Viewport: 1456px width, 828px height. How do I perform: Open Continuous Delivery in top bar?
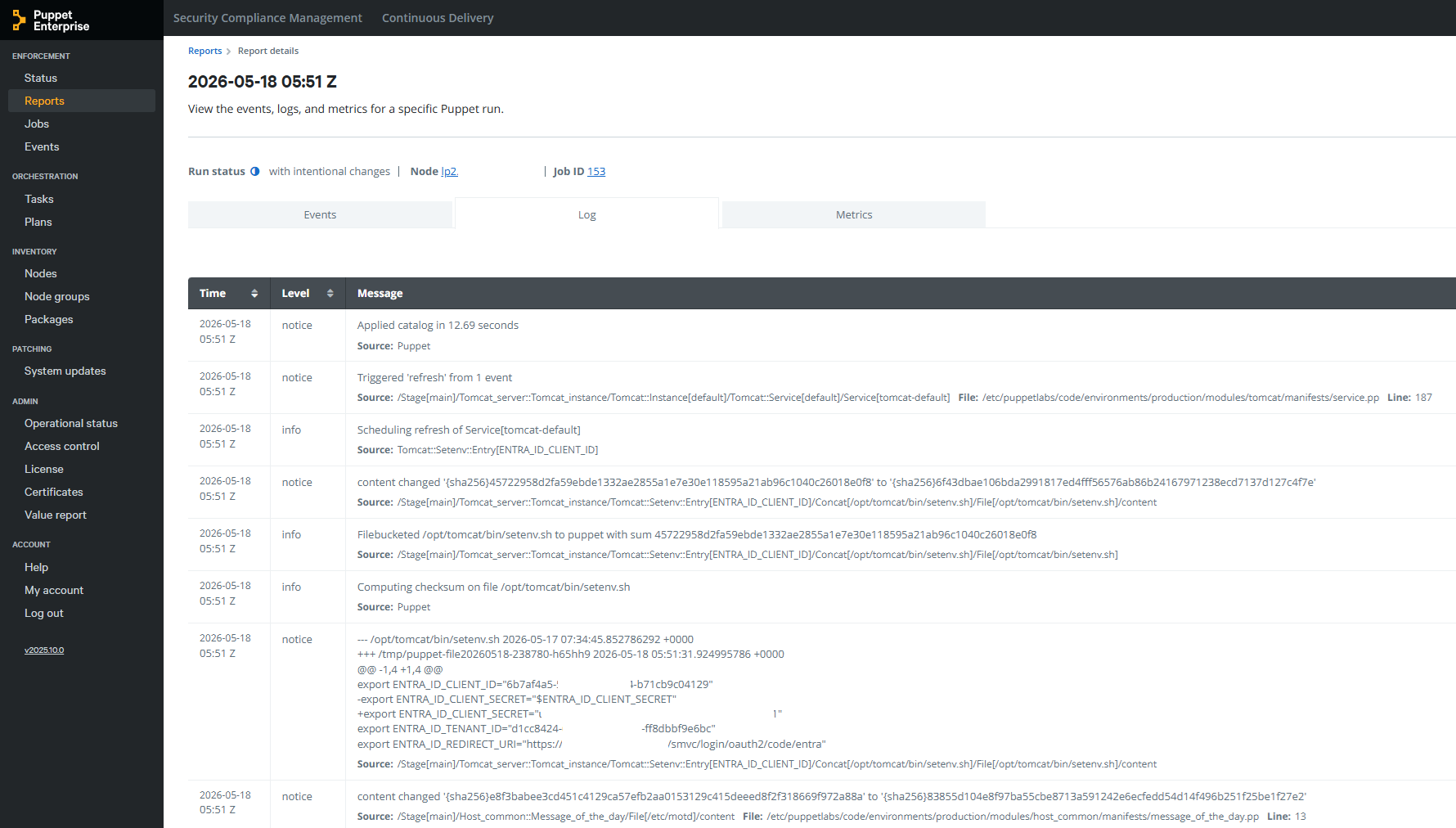coord(438,18)
